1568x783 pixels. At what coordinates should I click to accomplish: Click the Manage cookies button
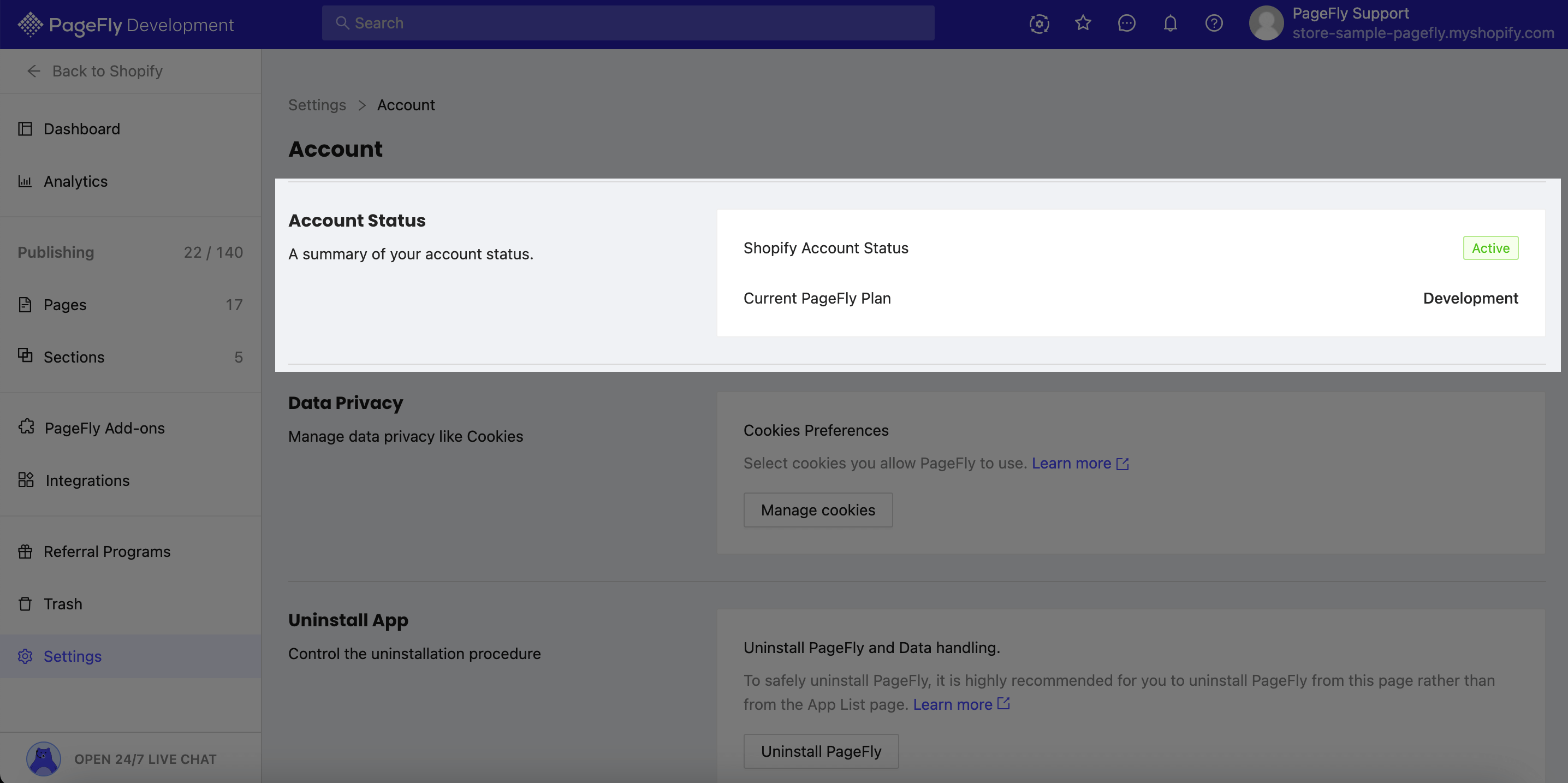[818, 510]
